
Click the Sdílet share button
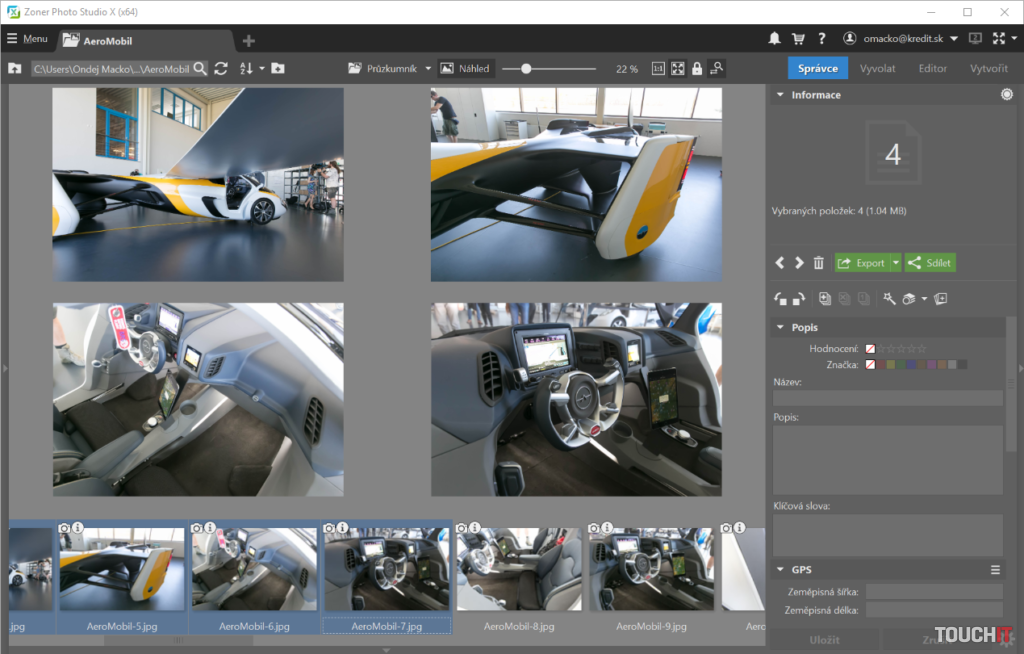pyautogui.click(x=930, y=263)
